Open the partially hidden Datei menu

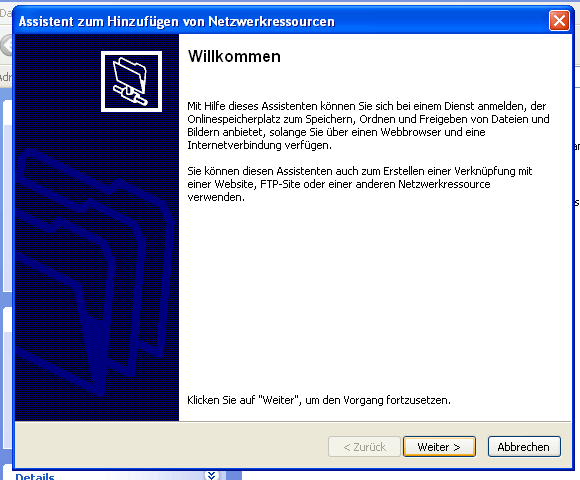pos(6,14)
